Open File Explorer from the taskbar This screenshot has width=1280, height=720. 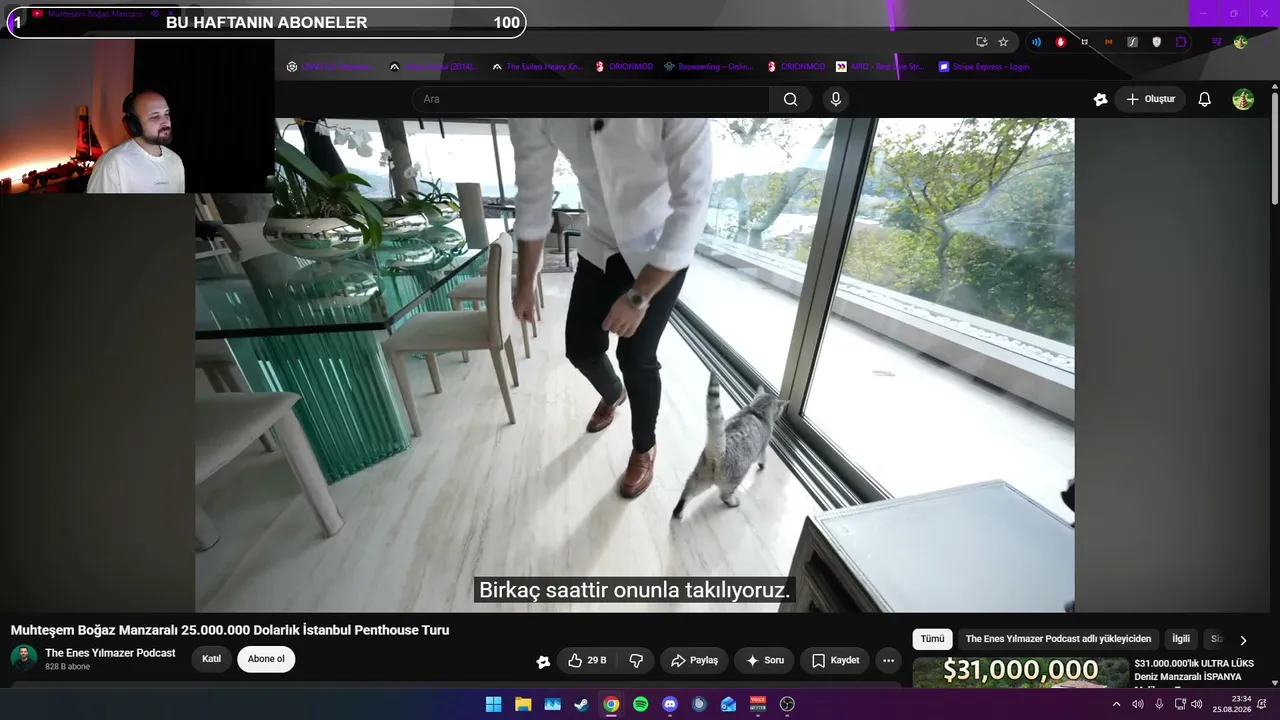pos(523,704)
